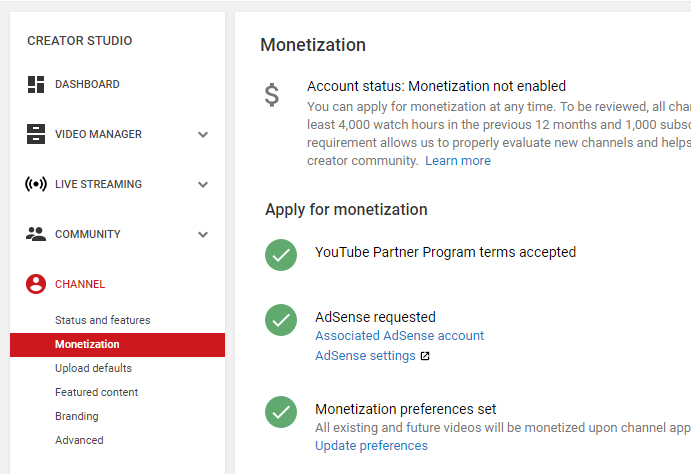691x474 pixels.
Task: Click the Dashboard grid icon
Action: click(x=36, y=85)
